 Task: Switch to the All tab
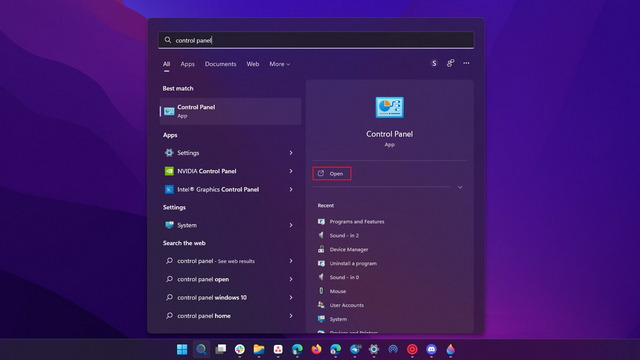pyautogui.click(x=167, y=64)
